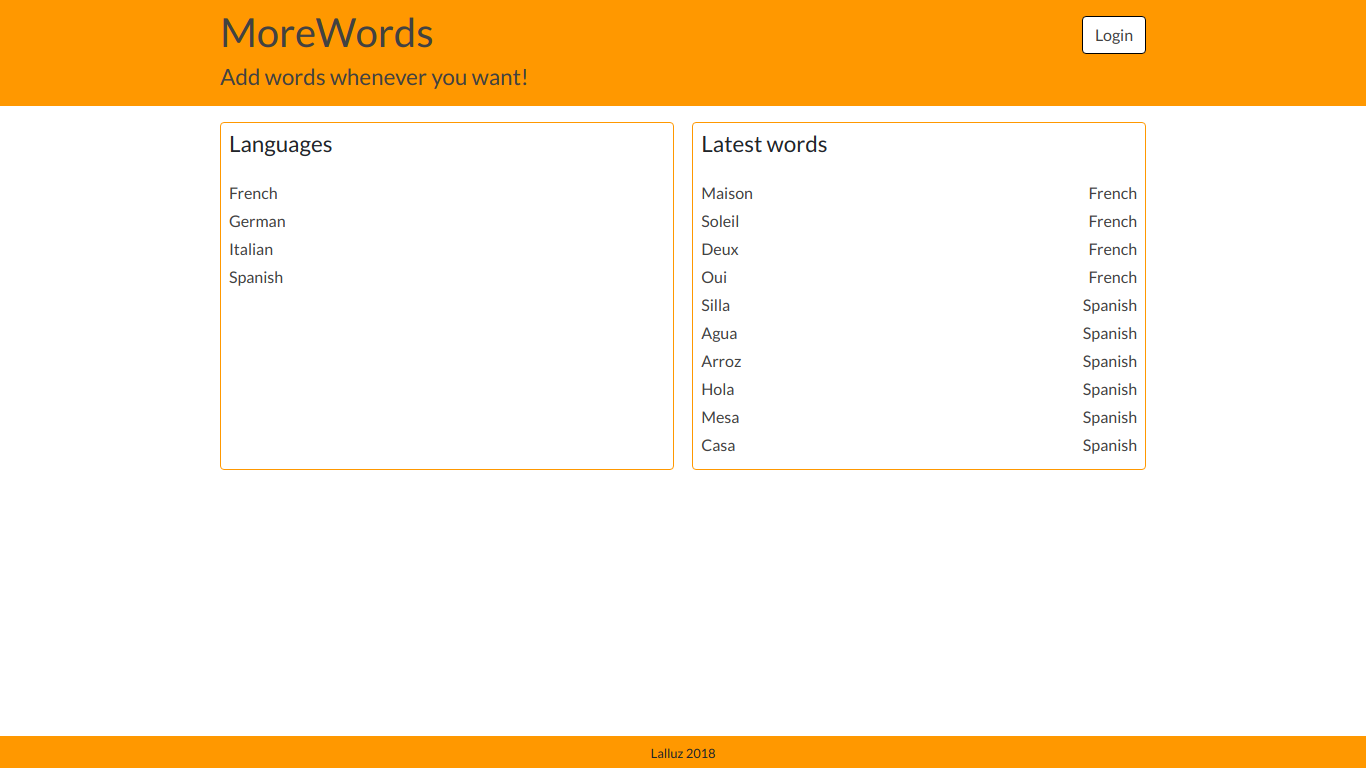This screenshot has width=1366, height=768.
Task: Click Spanish label beside Arroz
Action: tap(1109, 361)
